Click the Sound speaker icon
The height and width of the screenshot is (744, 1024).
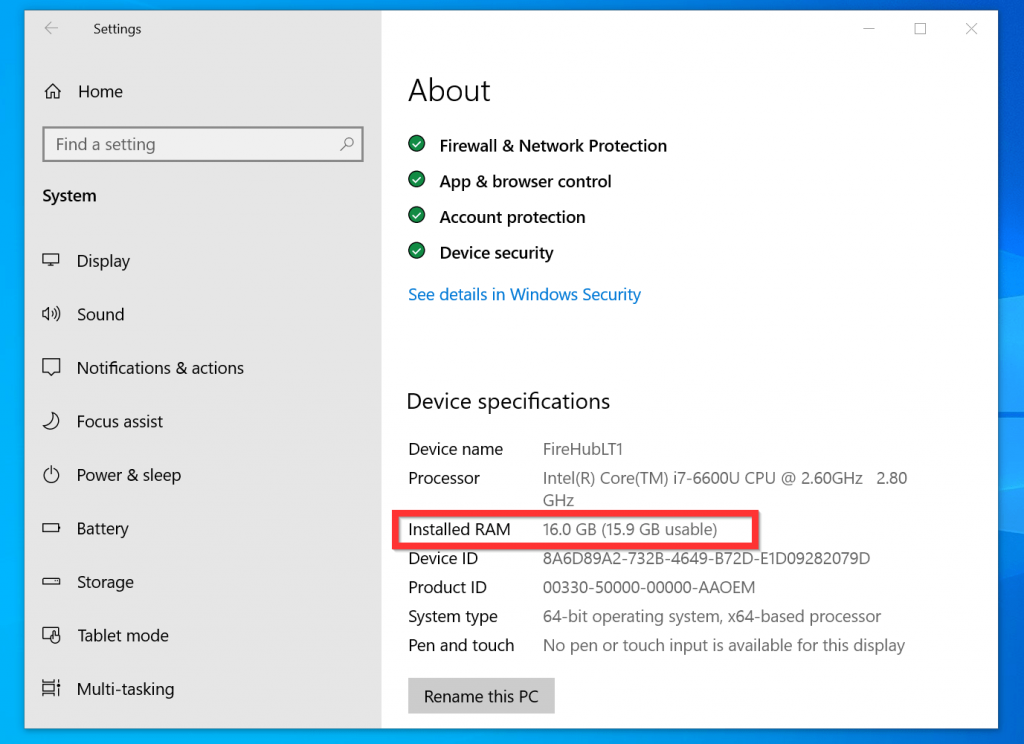click(x=51, y=314)
